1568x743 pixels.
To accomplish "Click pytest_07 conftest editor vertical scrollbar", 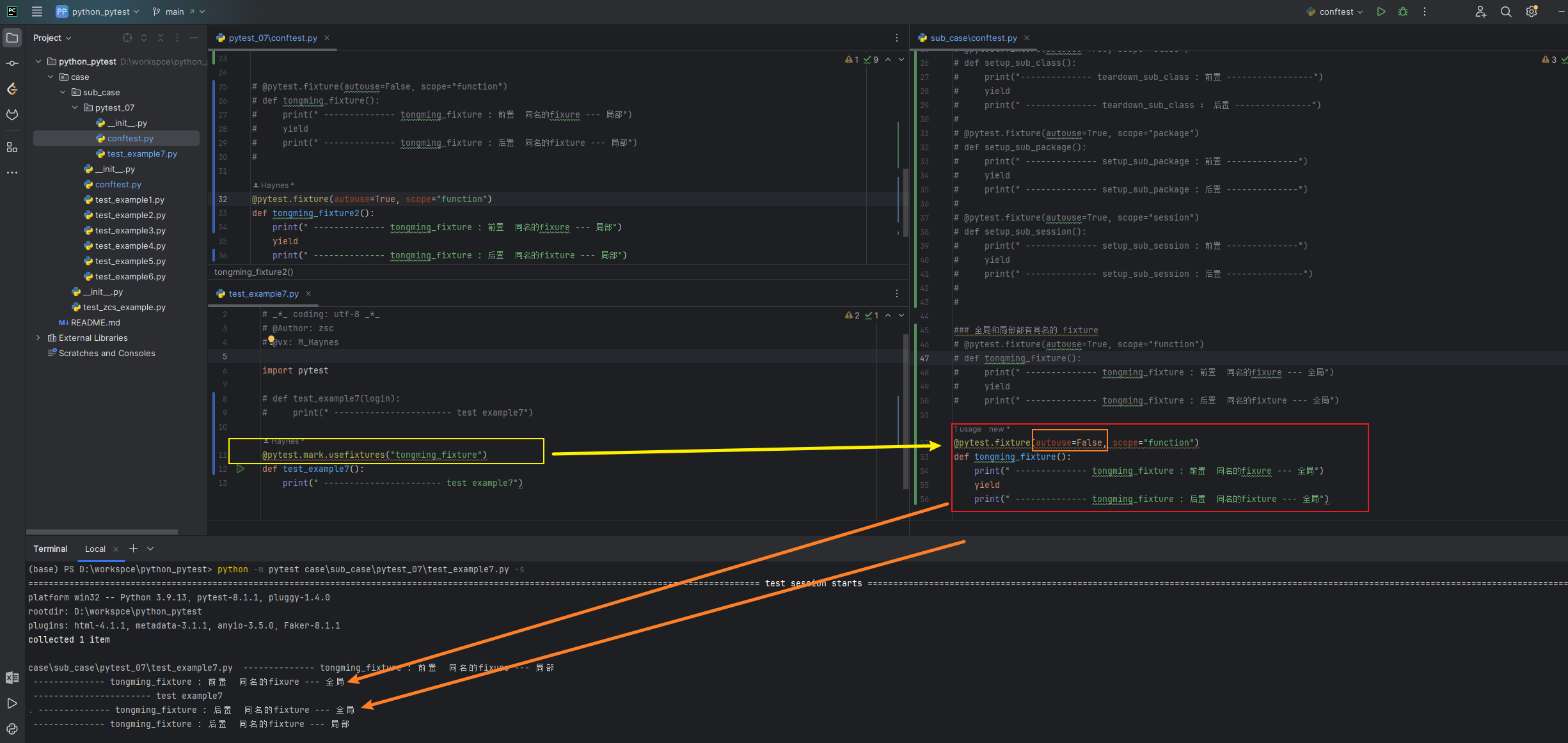I will [905, 201].
